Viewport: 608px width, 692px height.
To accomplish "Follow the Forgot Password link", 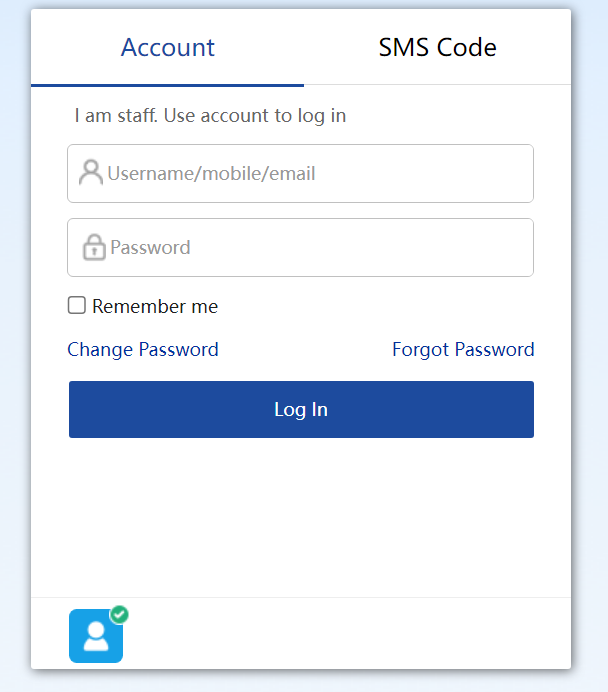I will [x=463, y=349].
